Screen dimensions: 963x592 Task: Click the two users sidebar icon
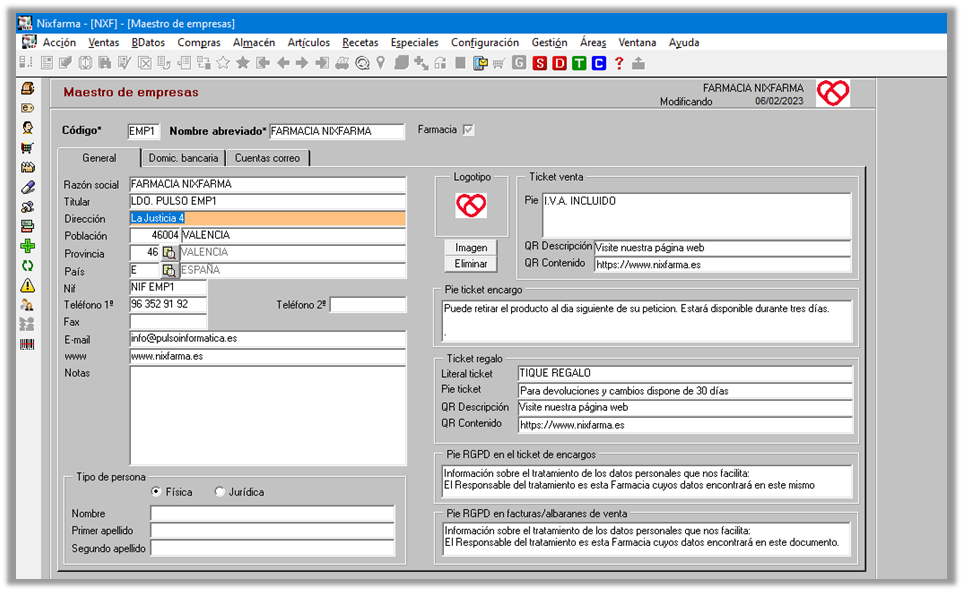click(28, 305)
